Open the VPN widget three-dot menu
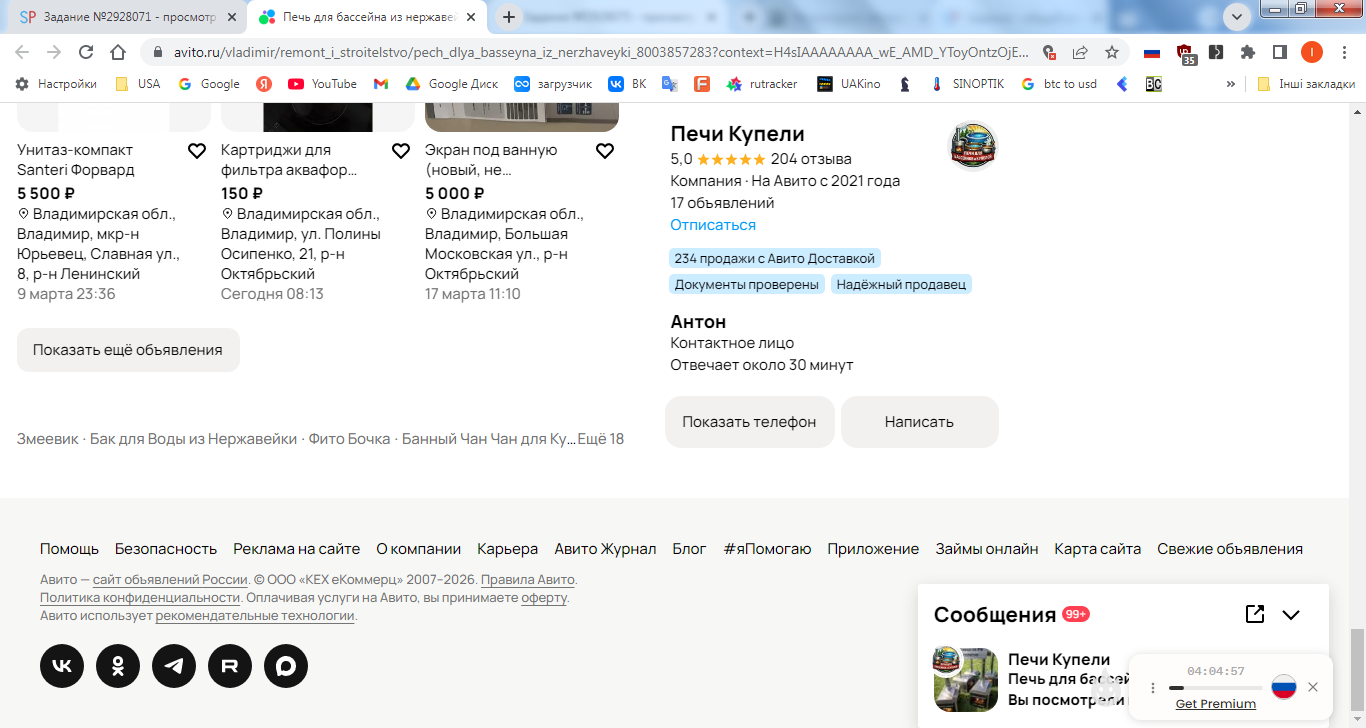The width and height of the screenshot is (1366, 728). click(1153, 688)
